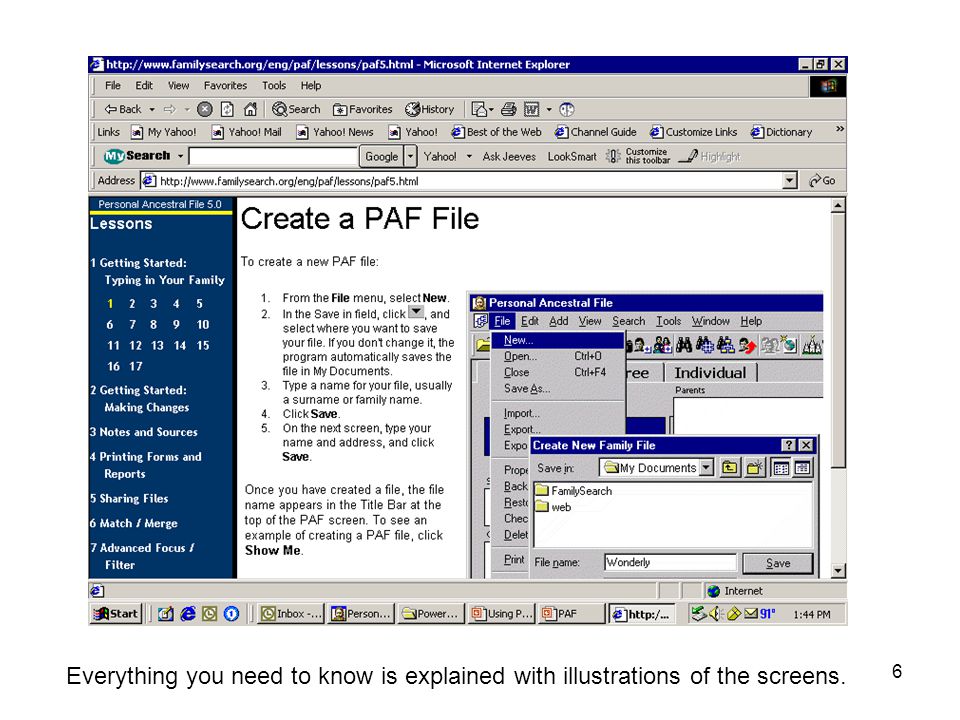Click the Stop button in browser toolbar

click(x=205, y=110)
